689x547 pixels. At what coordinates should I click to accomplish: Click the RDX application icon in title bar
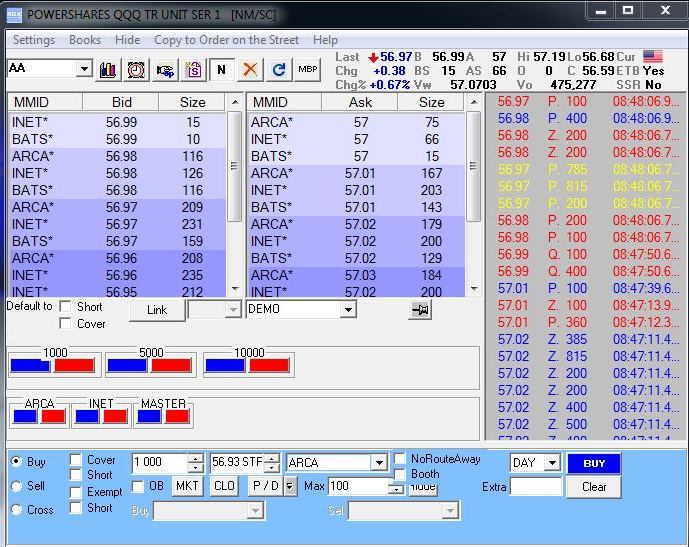click(x=15, y=15)
